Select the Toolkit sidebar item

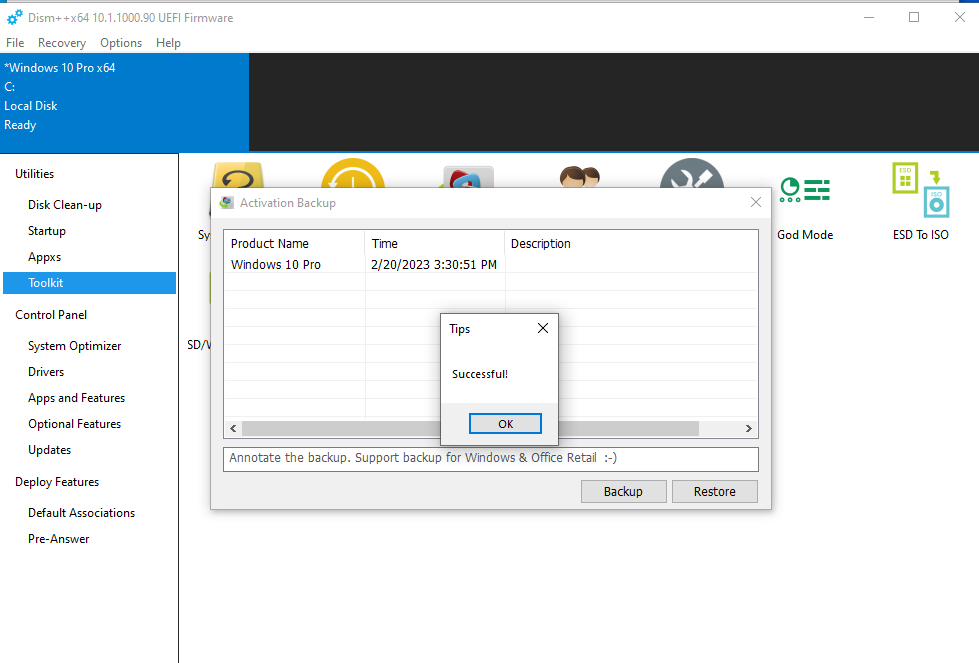89,283
